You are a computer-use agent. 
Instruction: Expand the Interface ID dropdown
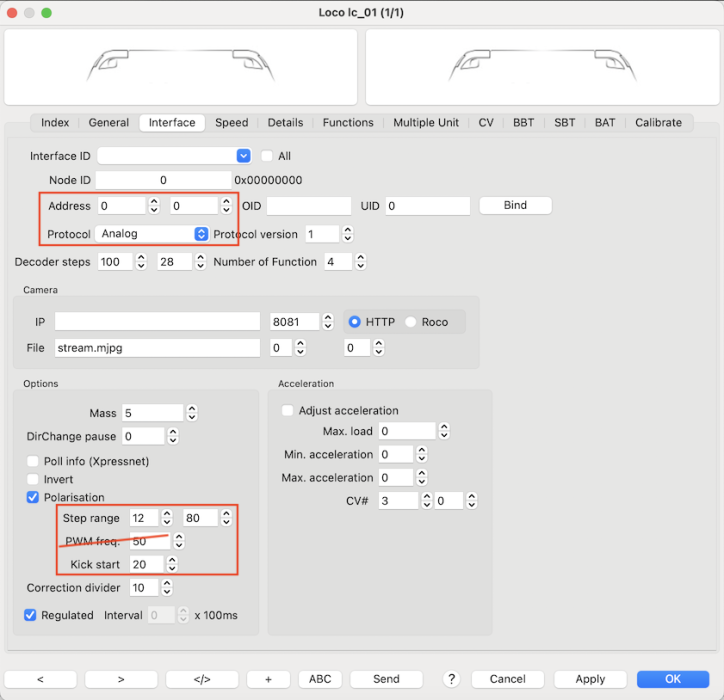pos(243,156)
